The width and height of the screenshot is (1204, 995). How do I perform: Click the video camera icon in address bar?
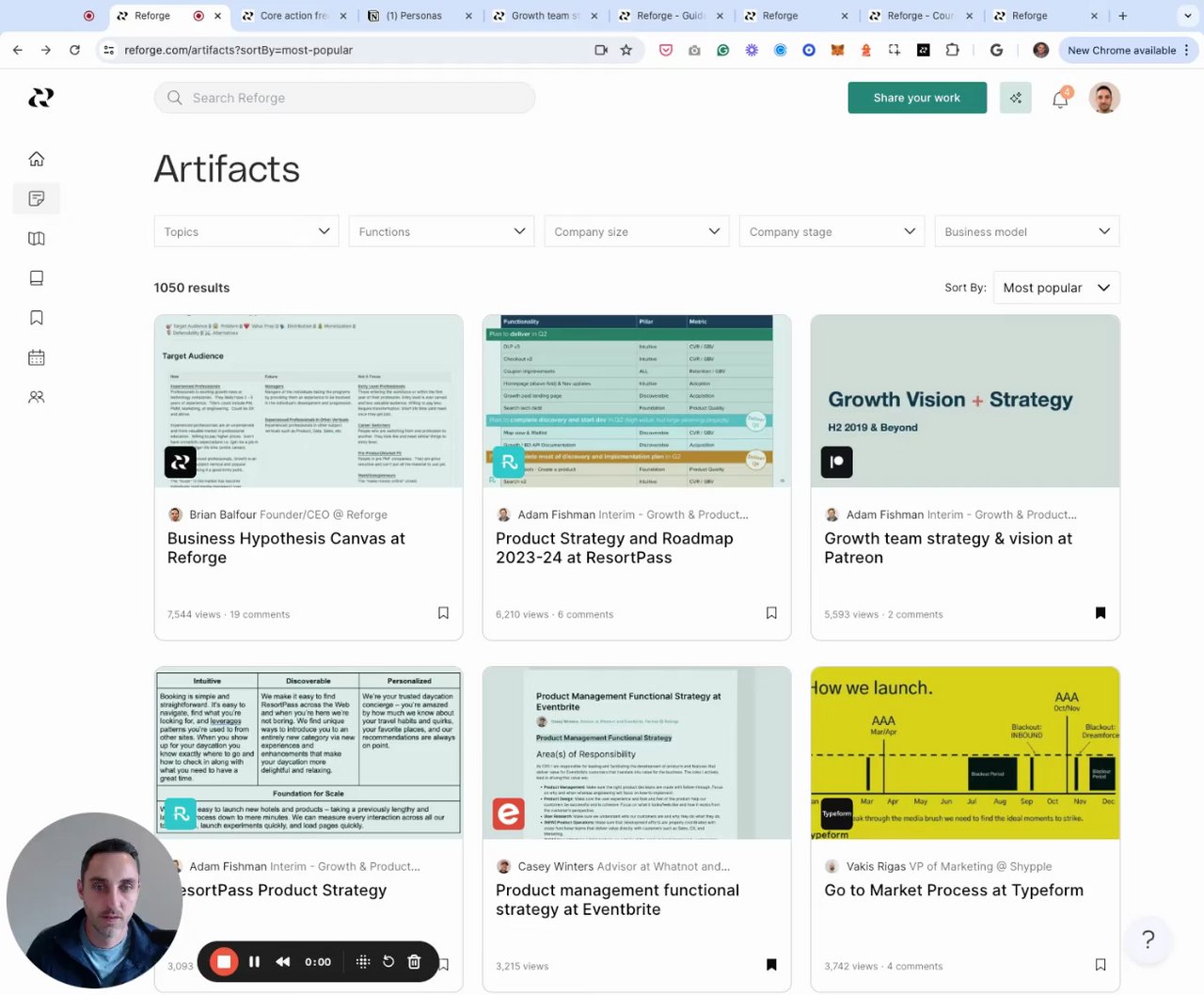pyautogui.click(x=601, y=50)
